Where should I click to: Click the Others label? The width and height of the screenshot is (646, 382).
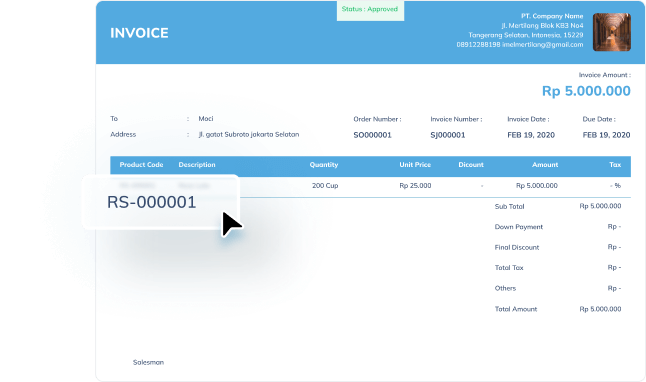coord(505,288)
